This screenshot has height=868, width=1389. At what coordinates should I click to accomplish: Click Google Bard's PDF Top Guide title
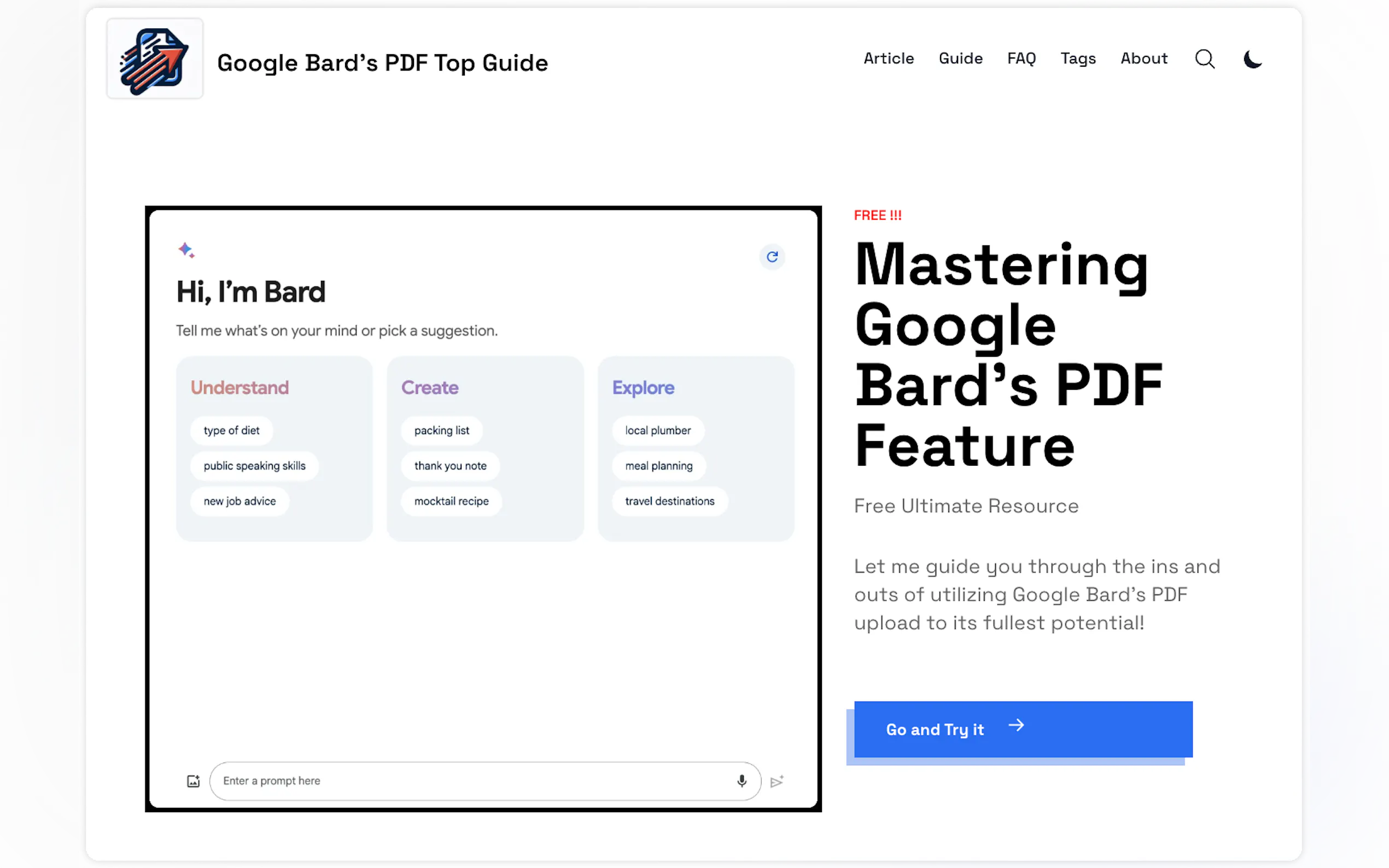click(x=382, y=62)
